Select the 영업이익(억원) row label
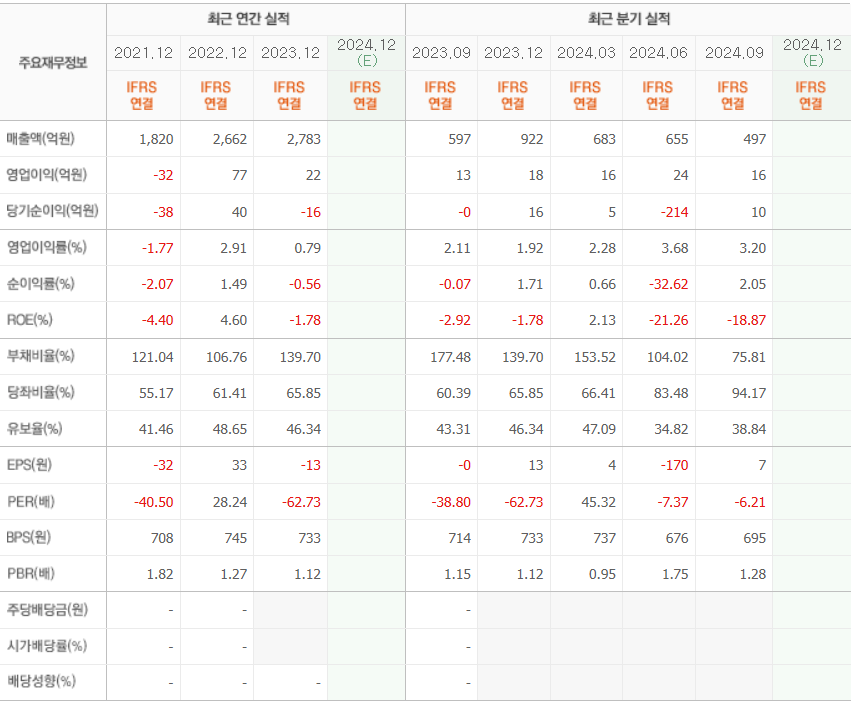 pos(47,175)
